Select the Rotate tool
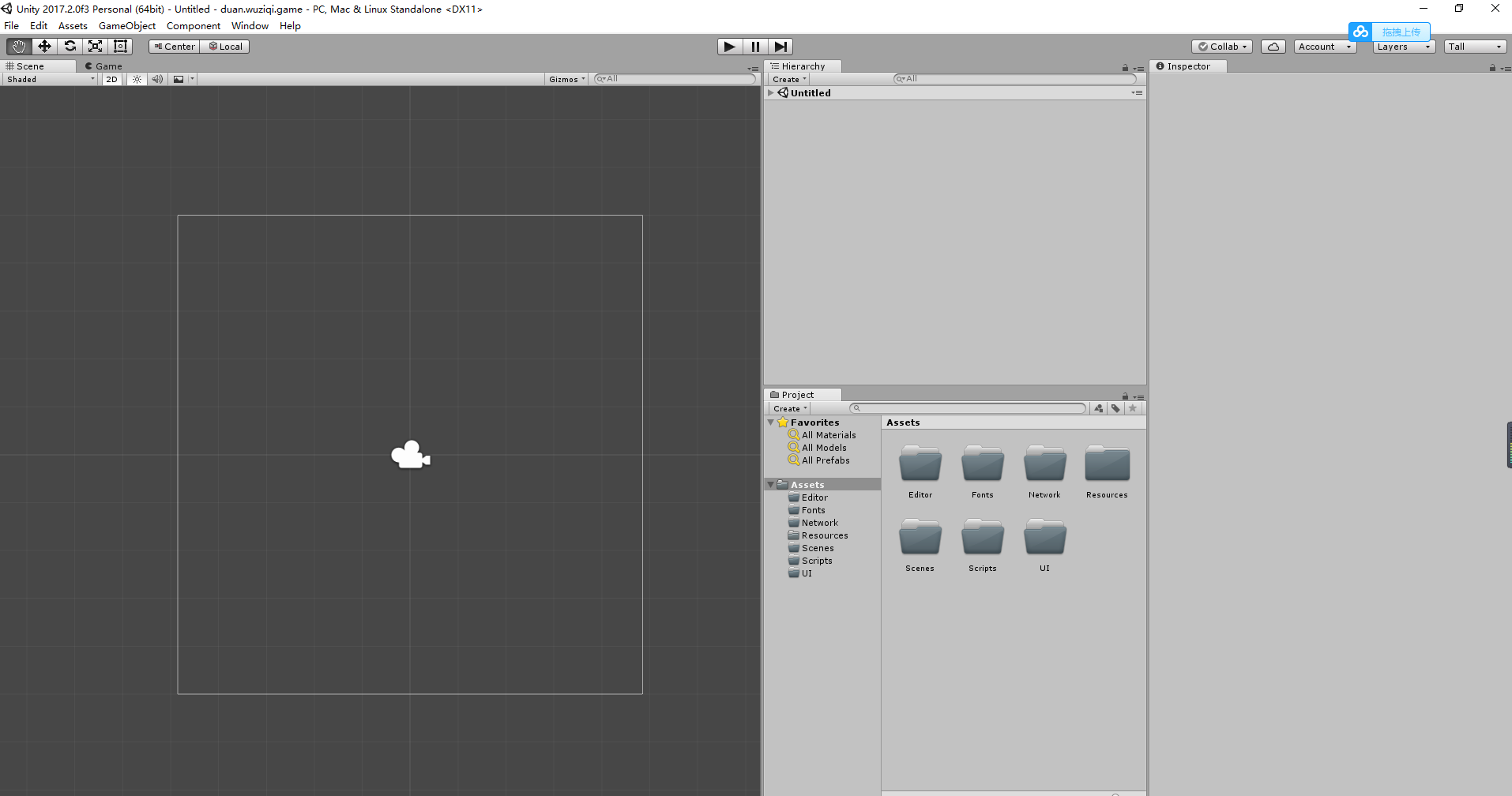 pyautogui.click(x=70, y=46)
